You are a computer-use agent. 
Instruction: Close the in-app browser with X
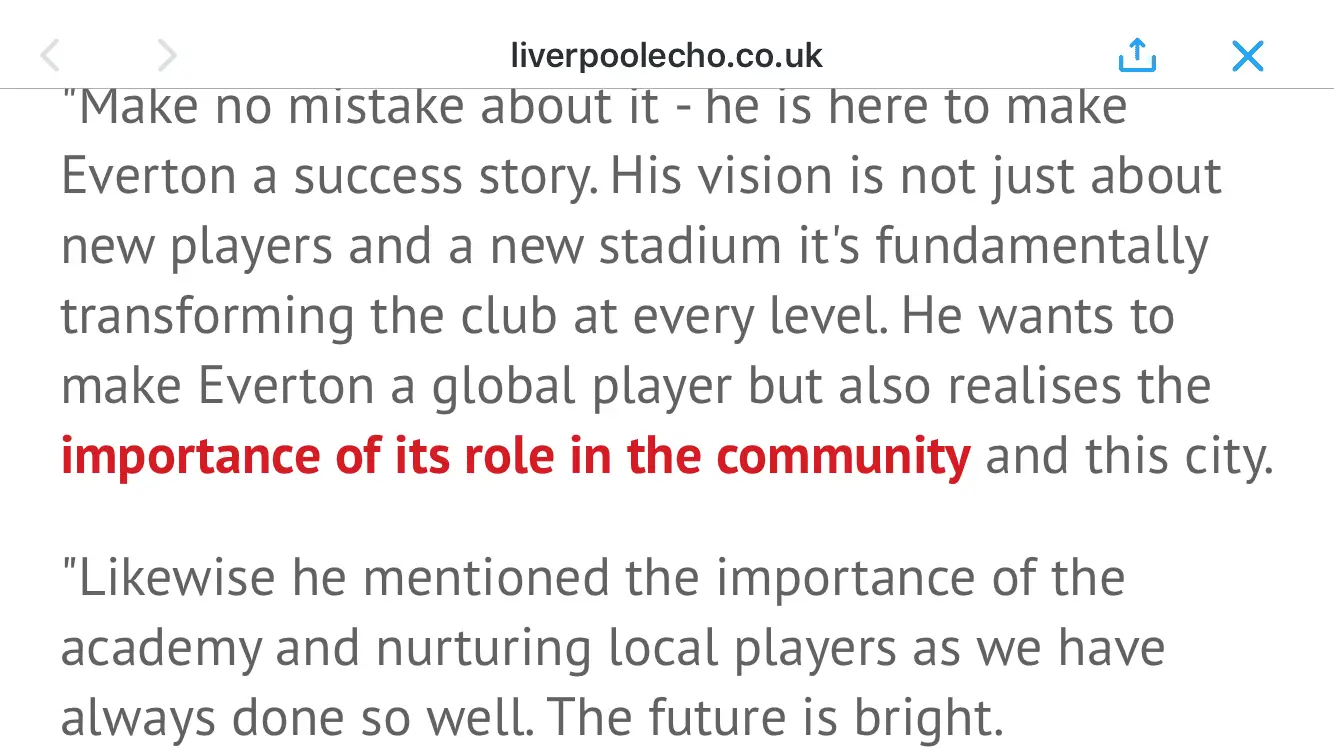(1247, 56)
